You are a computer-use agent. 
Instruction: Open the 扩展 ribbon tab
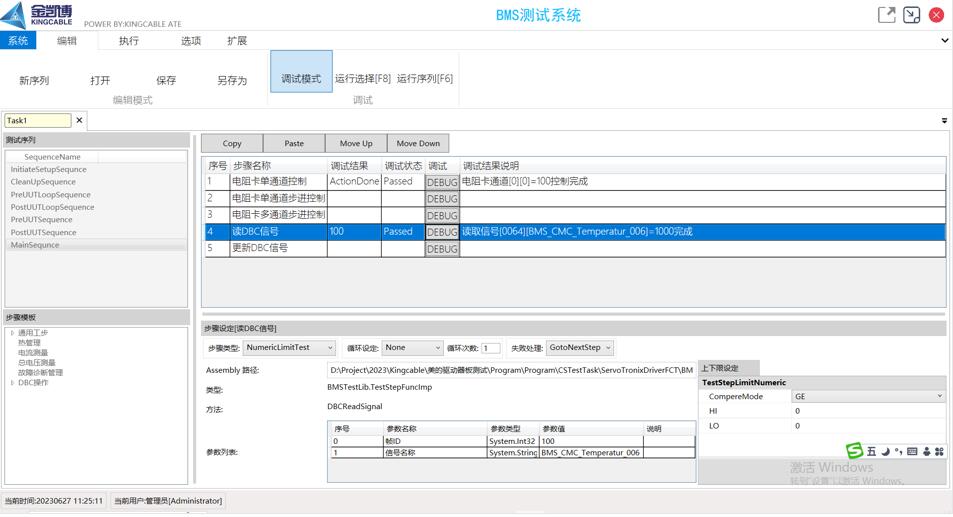pos(237,41)
